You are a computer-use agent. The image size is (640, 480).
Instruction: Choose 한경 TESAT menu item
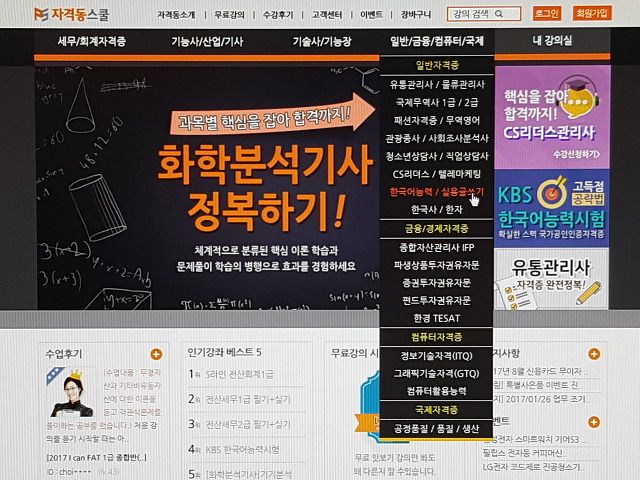[x=437, y=318]
